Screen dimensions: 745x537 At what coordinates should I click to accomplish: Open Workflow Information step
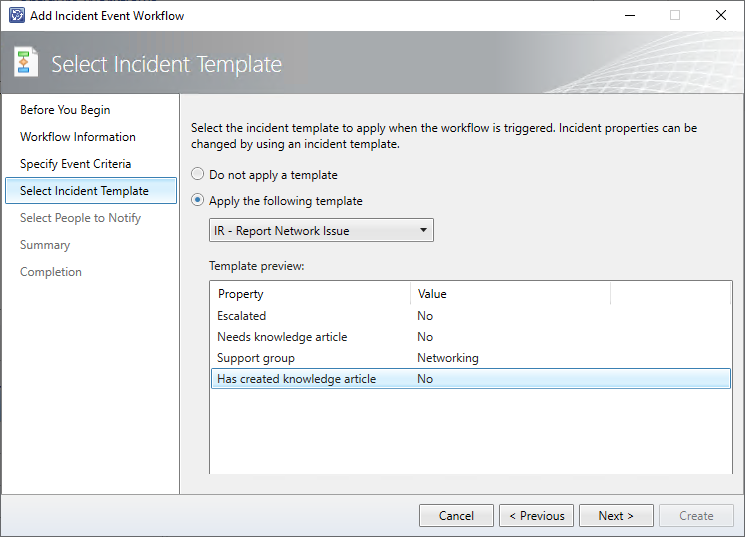pos(78,137)
